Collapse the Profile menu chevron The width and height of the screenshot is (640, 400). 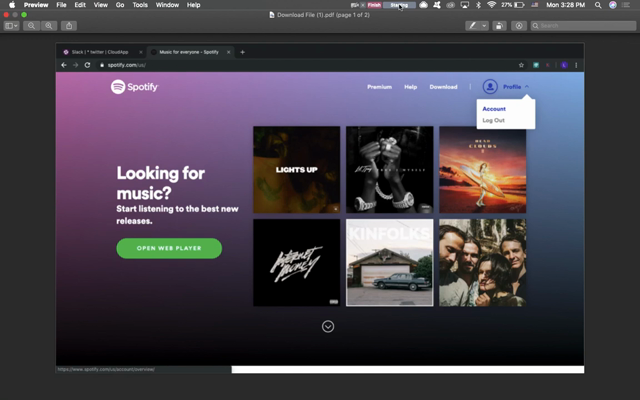click(x=527, y=87)
